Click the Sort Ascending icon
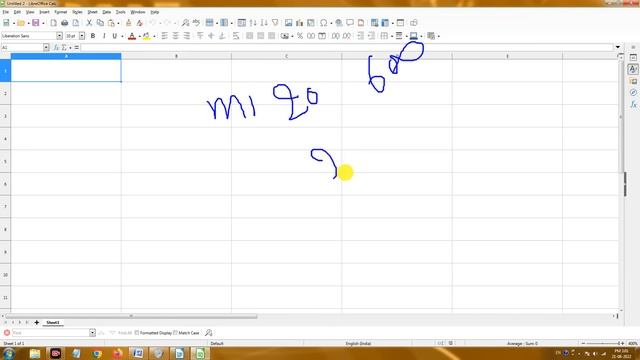Image resolution: width=640 pixels, height=360 pixels. click(253, 23)
